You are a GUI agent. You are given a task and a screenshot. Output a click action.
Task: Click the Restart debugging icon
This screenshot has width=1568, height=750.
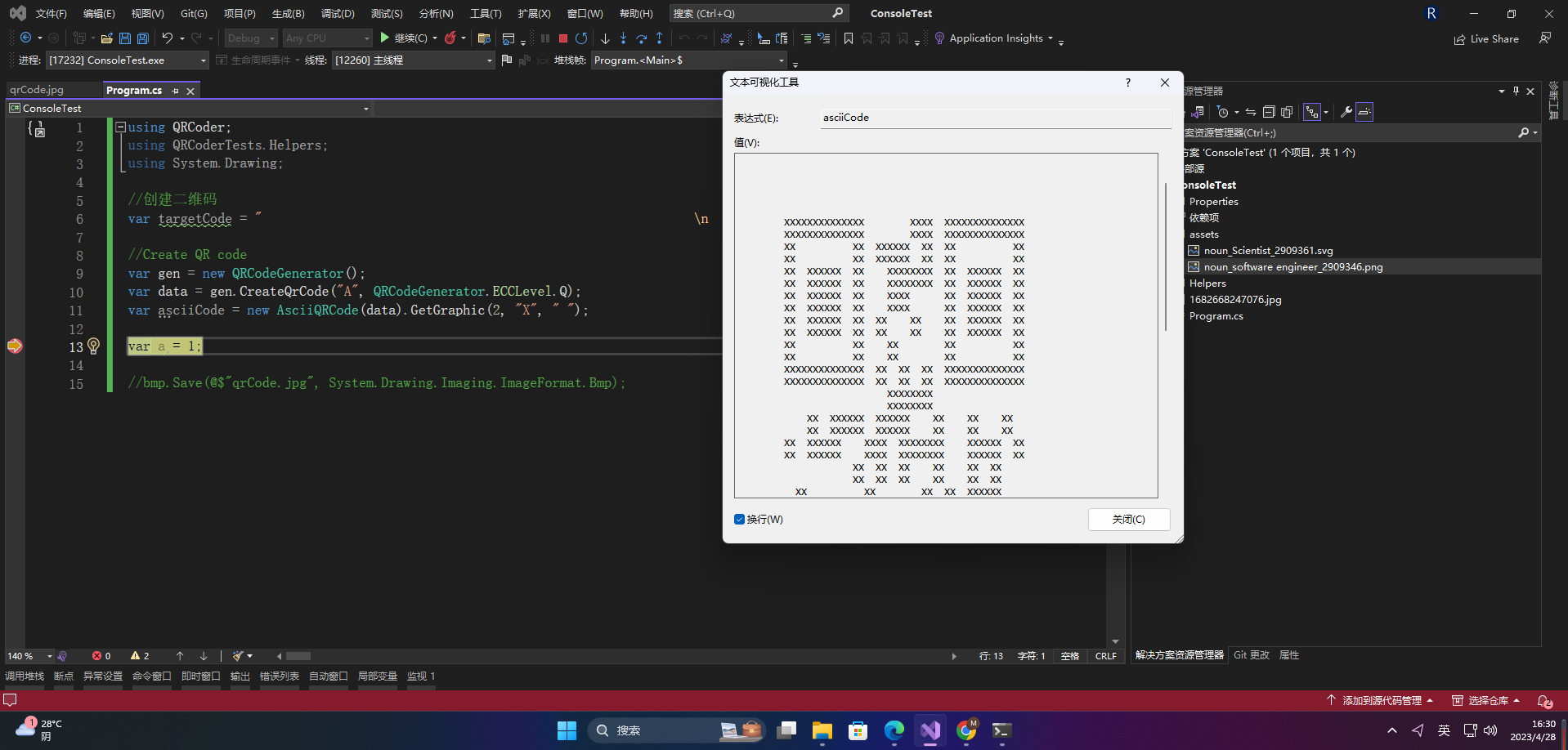click(x=581, y=38)
